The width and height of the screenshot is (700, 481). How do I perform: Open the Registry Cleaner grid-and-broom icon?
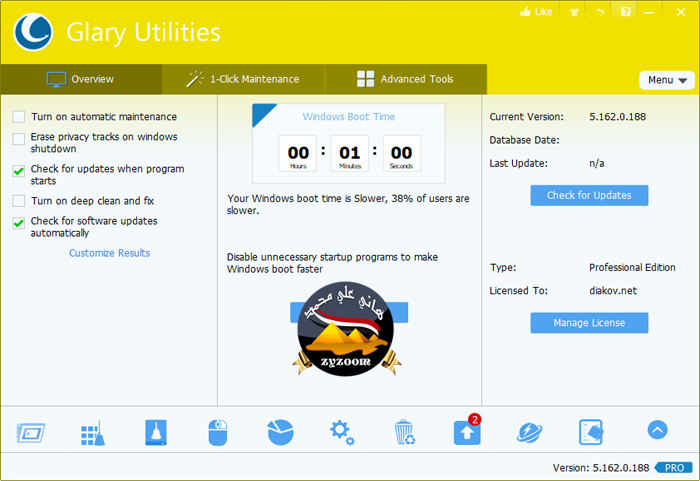click(93, 433)
